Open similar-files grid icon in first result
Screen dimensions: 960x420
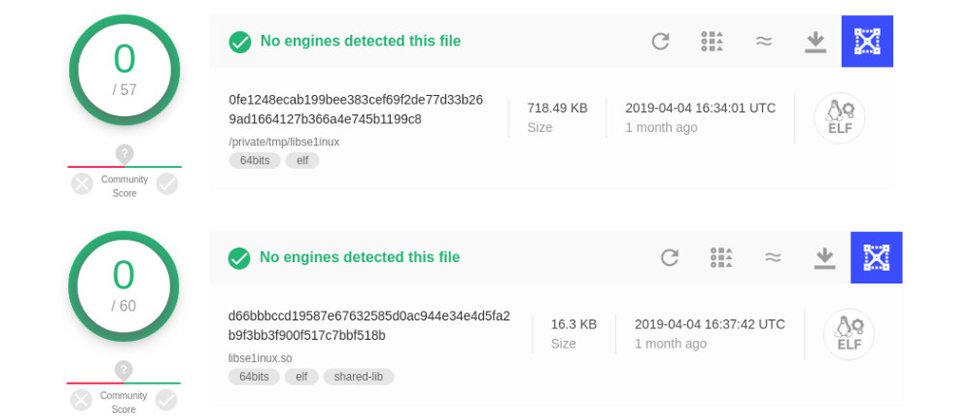tap(712, 41)
